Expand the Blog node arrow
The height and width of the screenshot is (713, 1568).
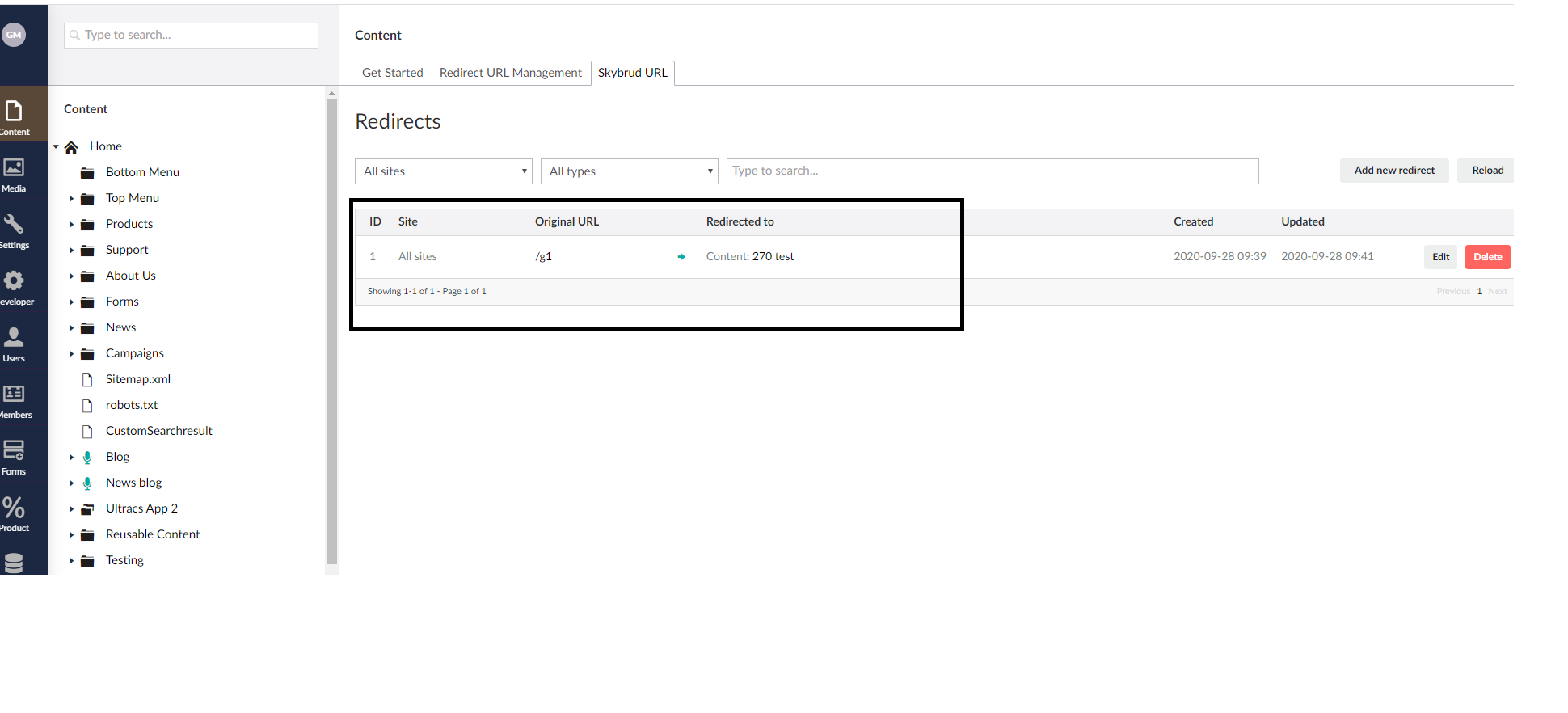click(x=71, y=458)
